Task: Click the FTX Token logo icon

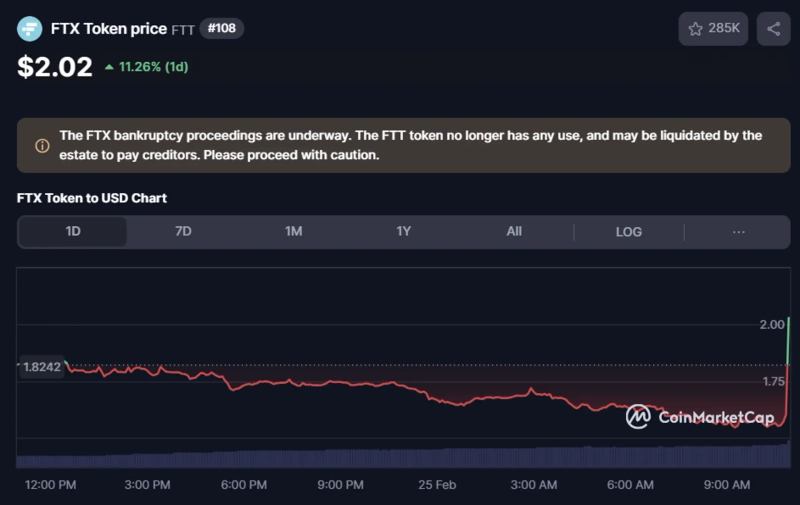Action: 30,29
